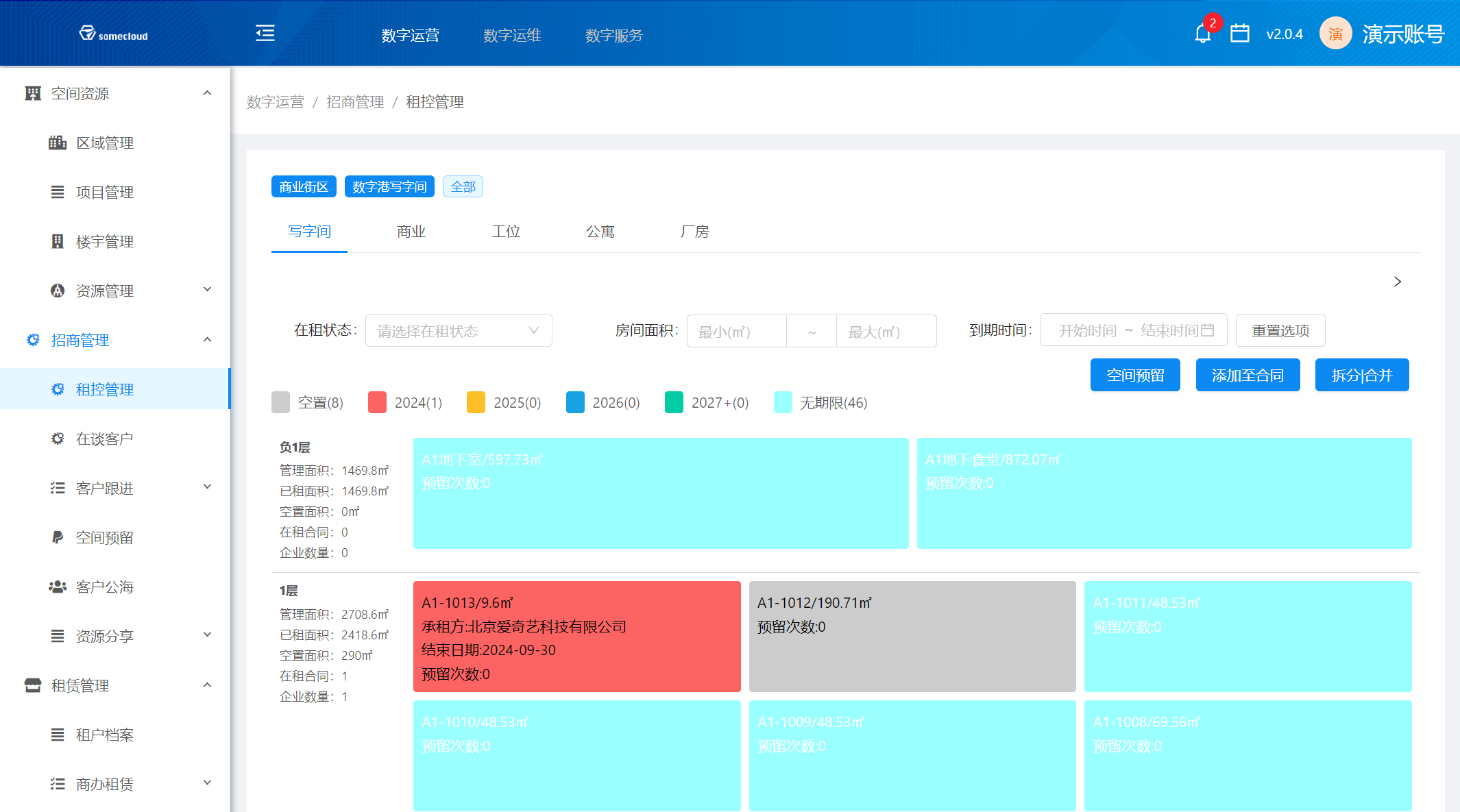
Task: Click the 拆分|合并 button
Action: 1362,375
